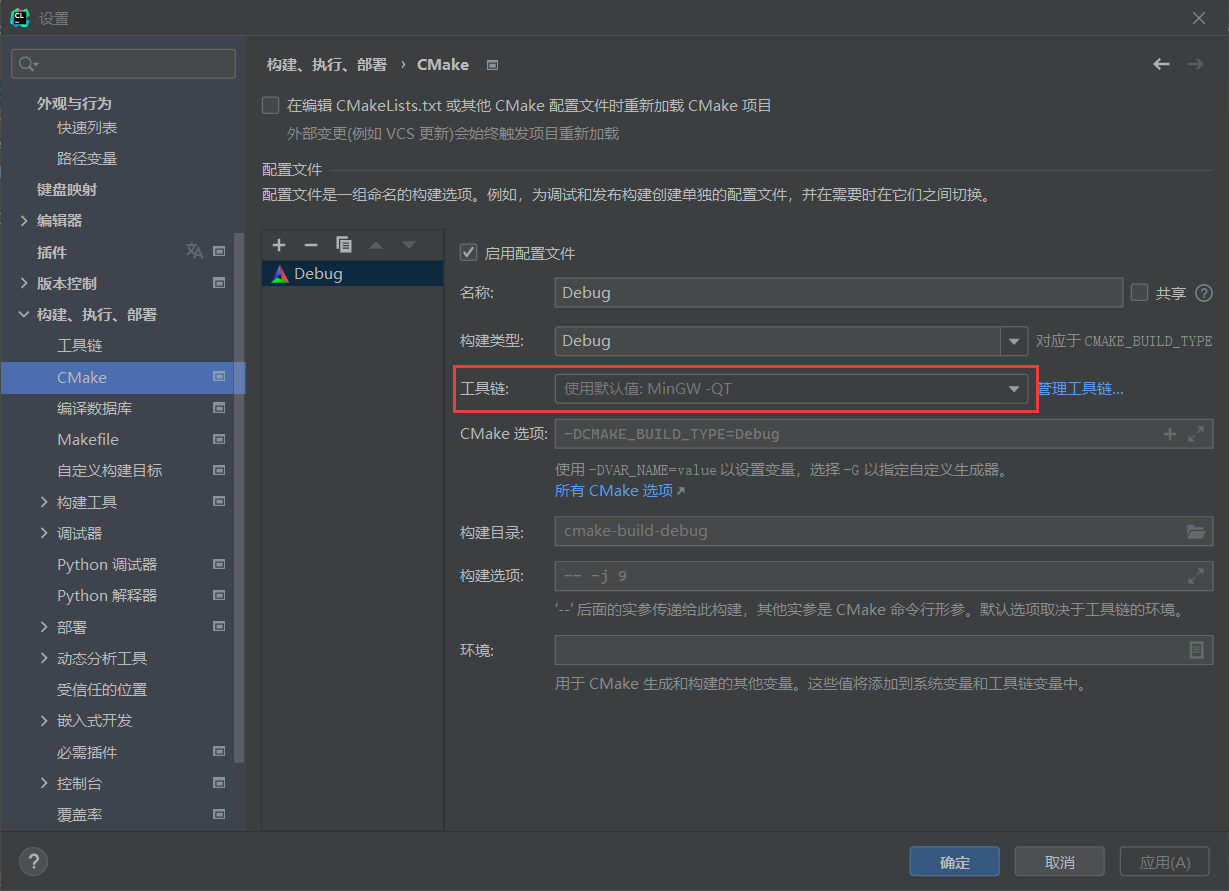This screenshot has height=891, width=1229.
Task: Click the plus icon in CMake 选项 field
Action: point(1169,433)
